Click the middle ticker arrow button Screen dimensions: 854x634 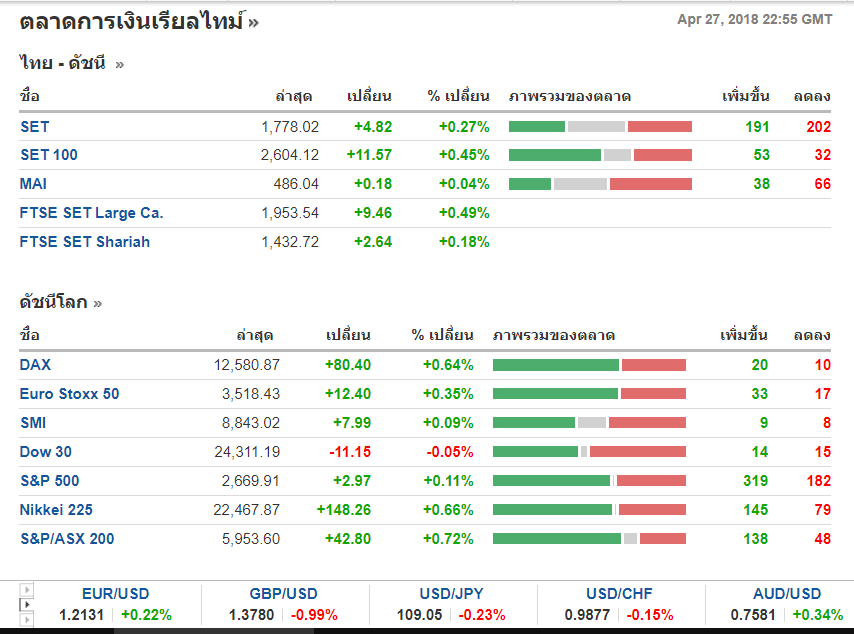27,606
